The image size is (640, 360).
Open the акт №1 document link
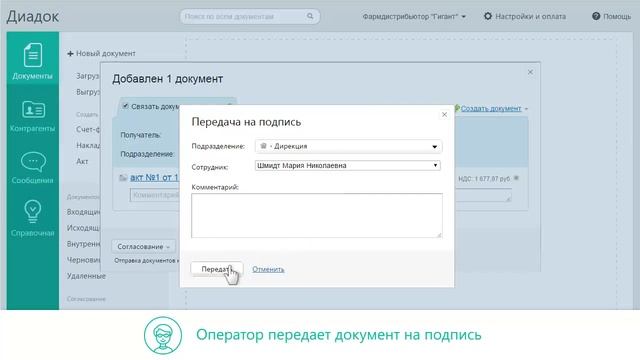pos(154,178)
